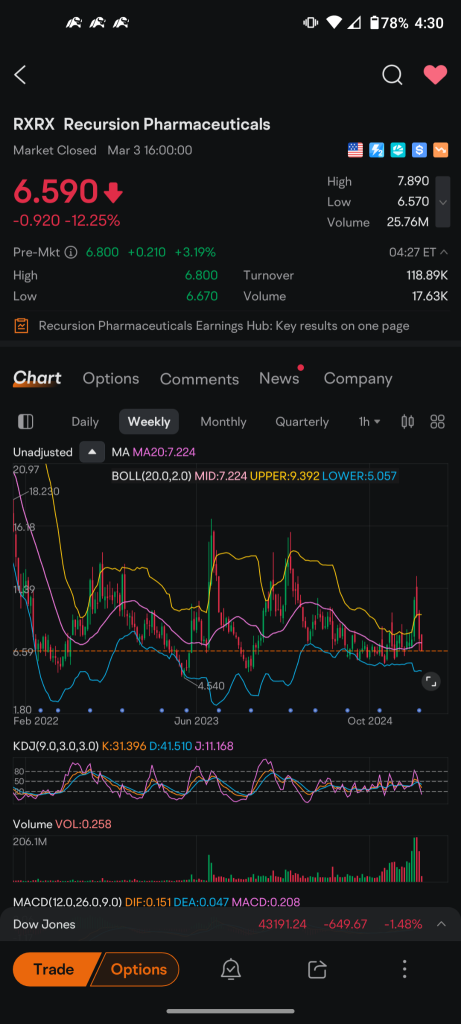The image size is (461, 1024).
Task: Tap the Dow Jones index ticker
Action: (x=44, y=924)
